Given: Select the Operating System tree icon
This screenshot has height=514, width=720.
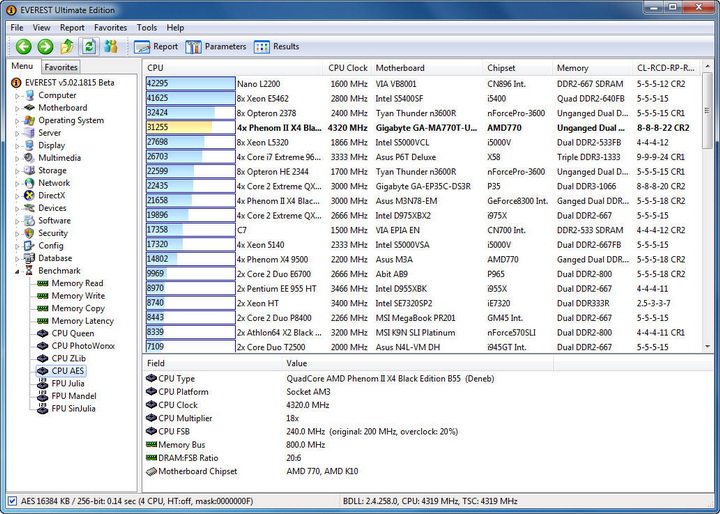Looking at the screenshot, I should tap(29, 120).
